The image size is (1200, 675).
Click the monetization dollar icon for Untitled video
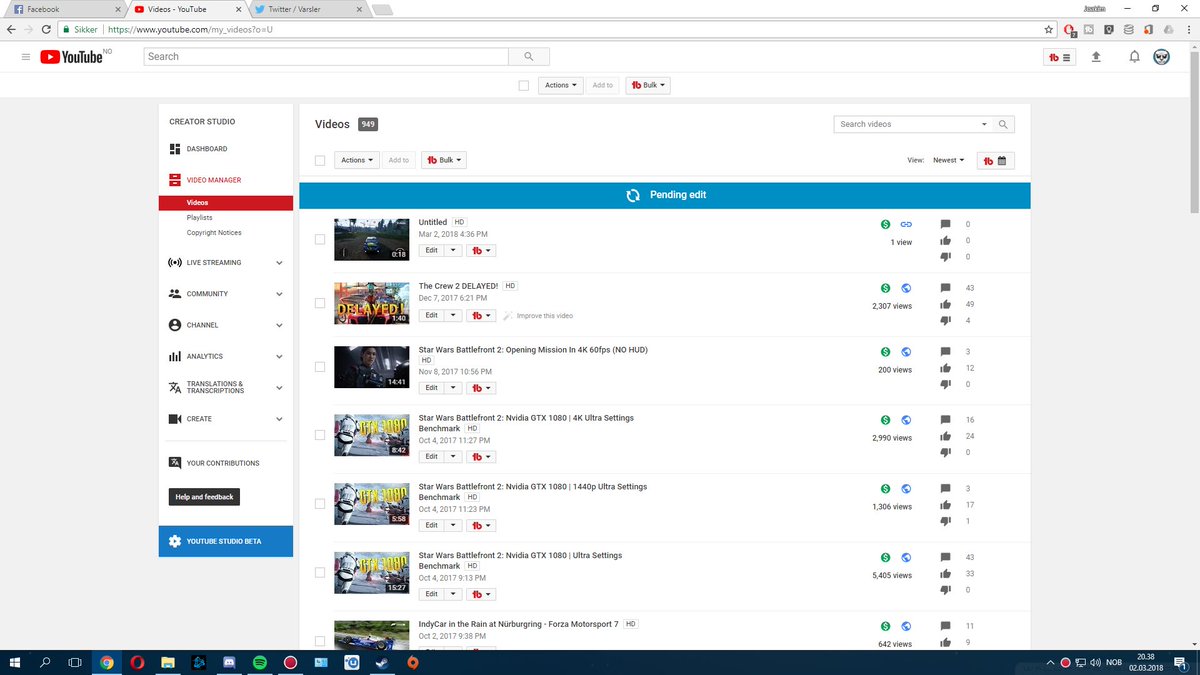click(x=885, y=224)
